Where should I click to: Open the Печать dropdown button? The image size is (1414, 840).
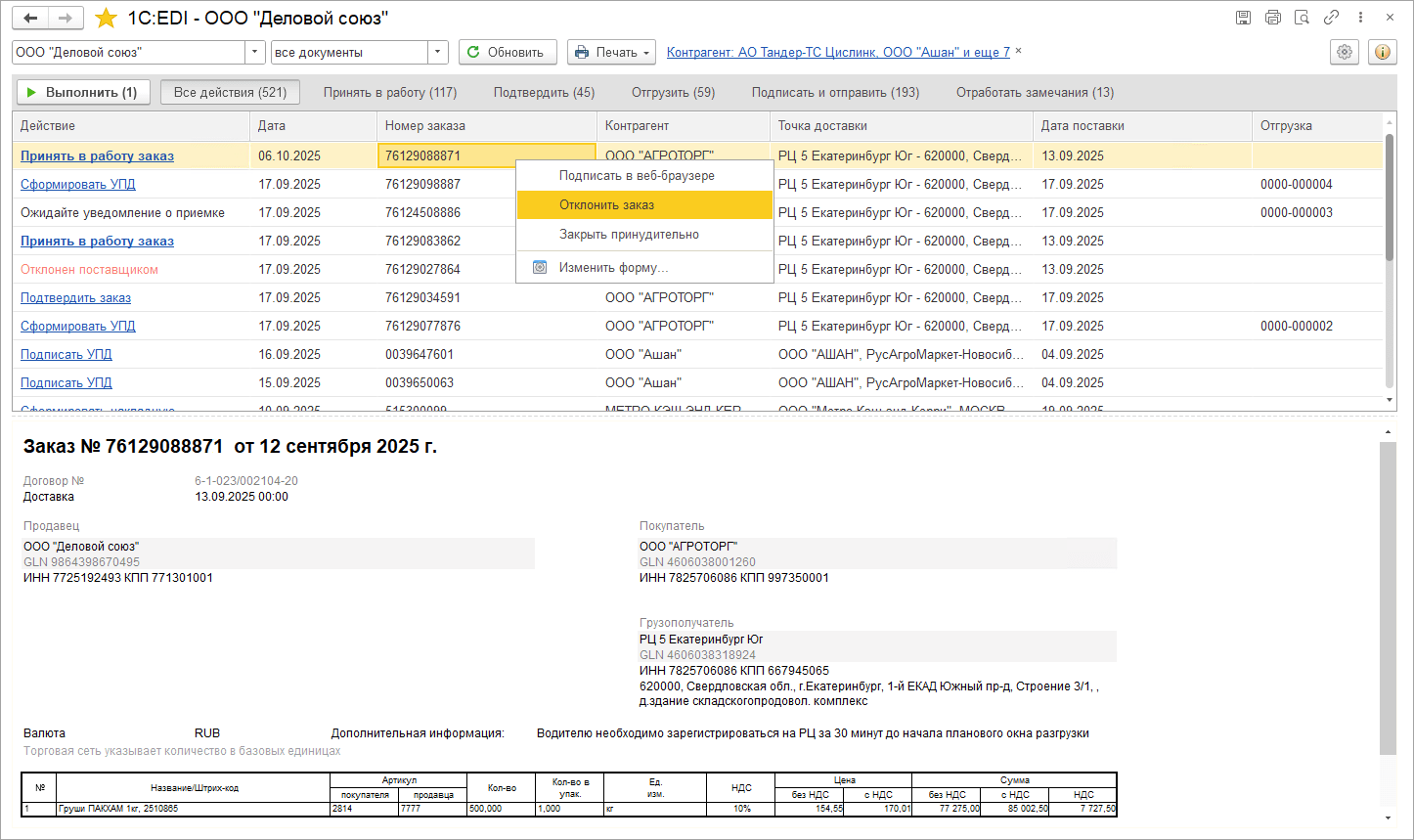click(x=611, y=53)
